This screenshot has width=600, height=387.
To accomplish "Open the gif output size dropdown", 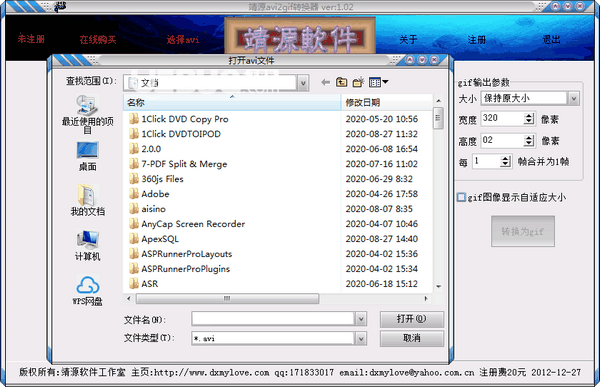I will click(x=573, y=98).
